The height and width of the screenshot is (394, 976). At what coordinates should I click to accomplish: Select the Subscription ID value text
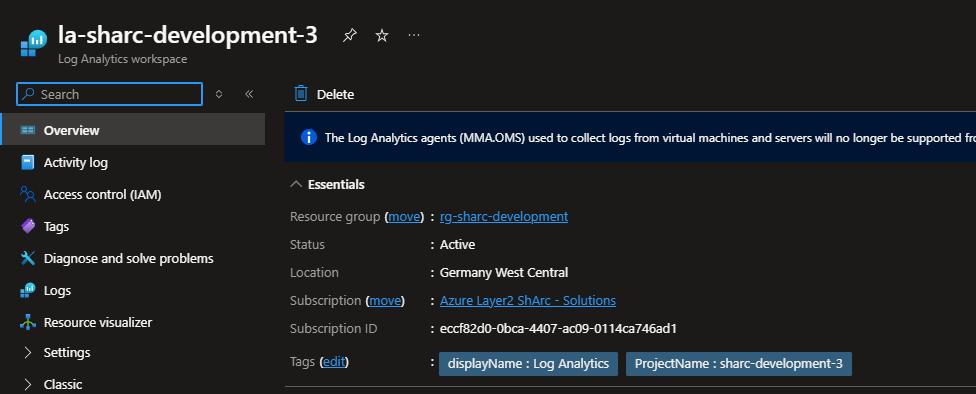558,329
